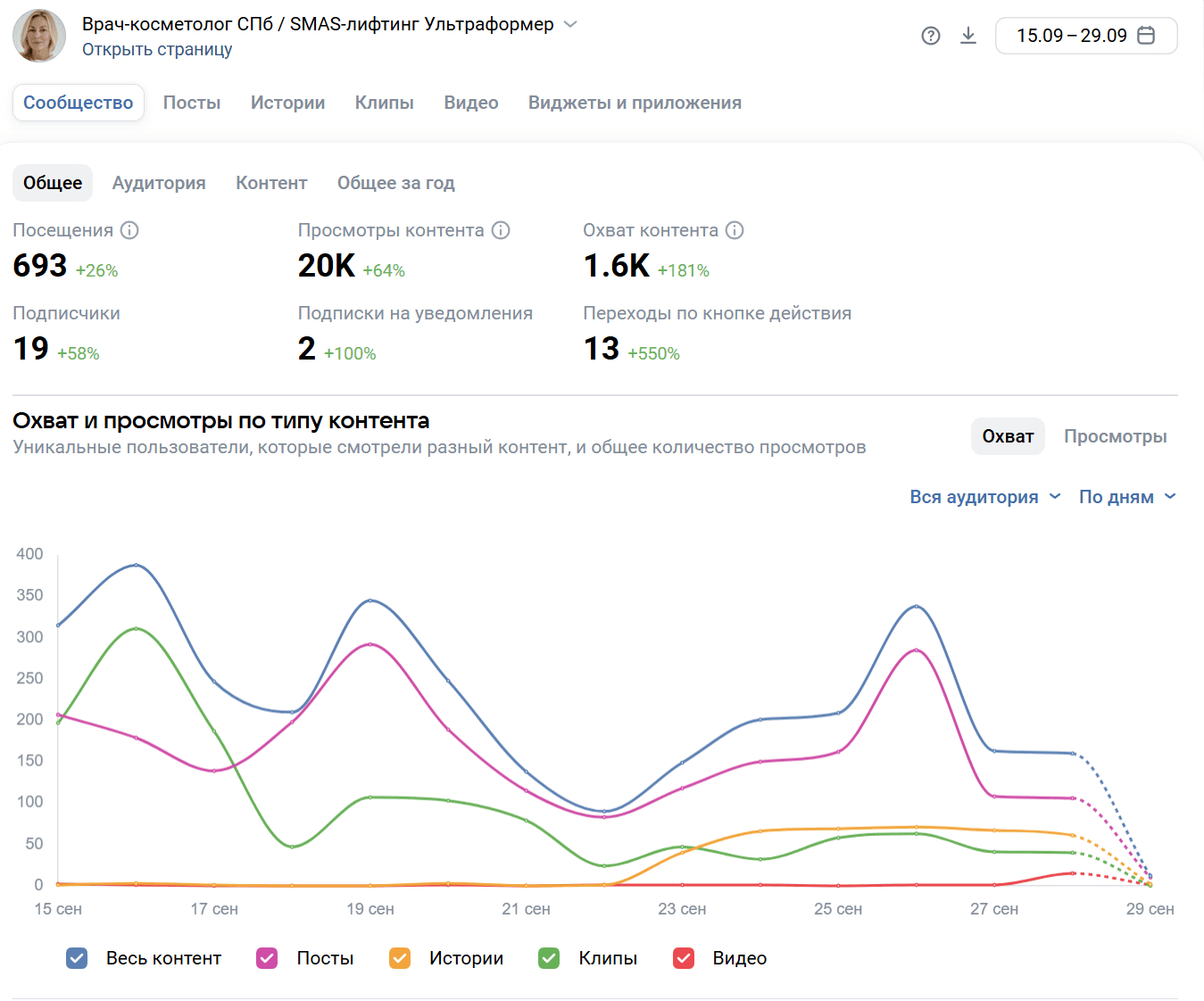Expand the community name dropdown chevron
Screen dimensions: 1204x1001
tap(570, 24)
